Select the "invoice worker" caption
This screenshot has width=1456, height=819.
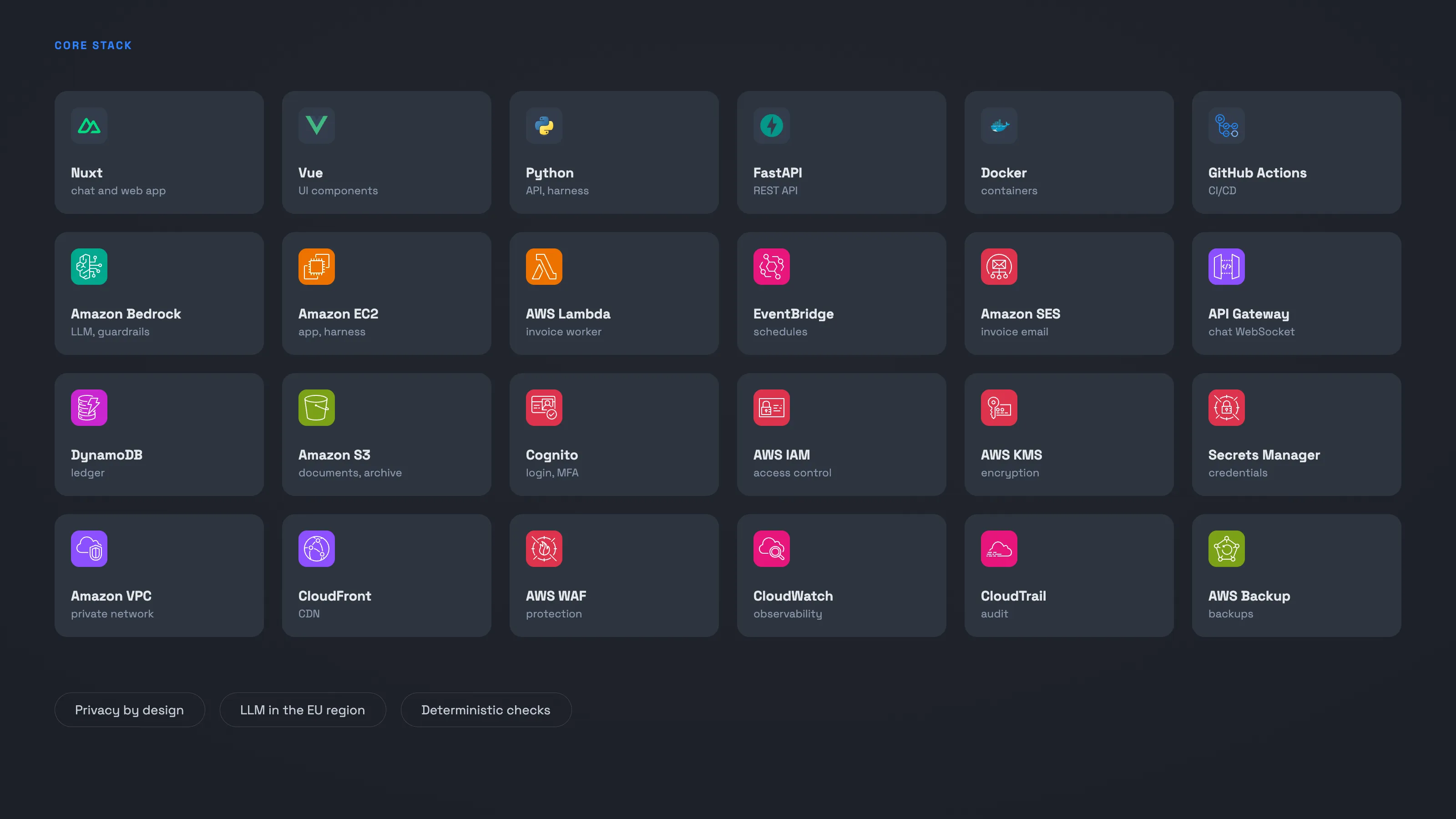564,332
